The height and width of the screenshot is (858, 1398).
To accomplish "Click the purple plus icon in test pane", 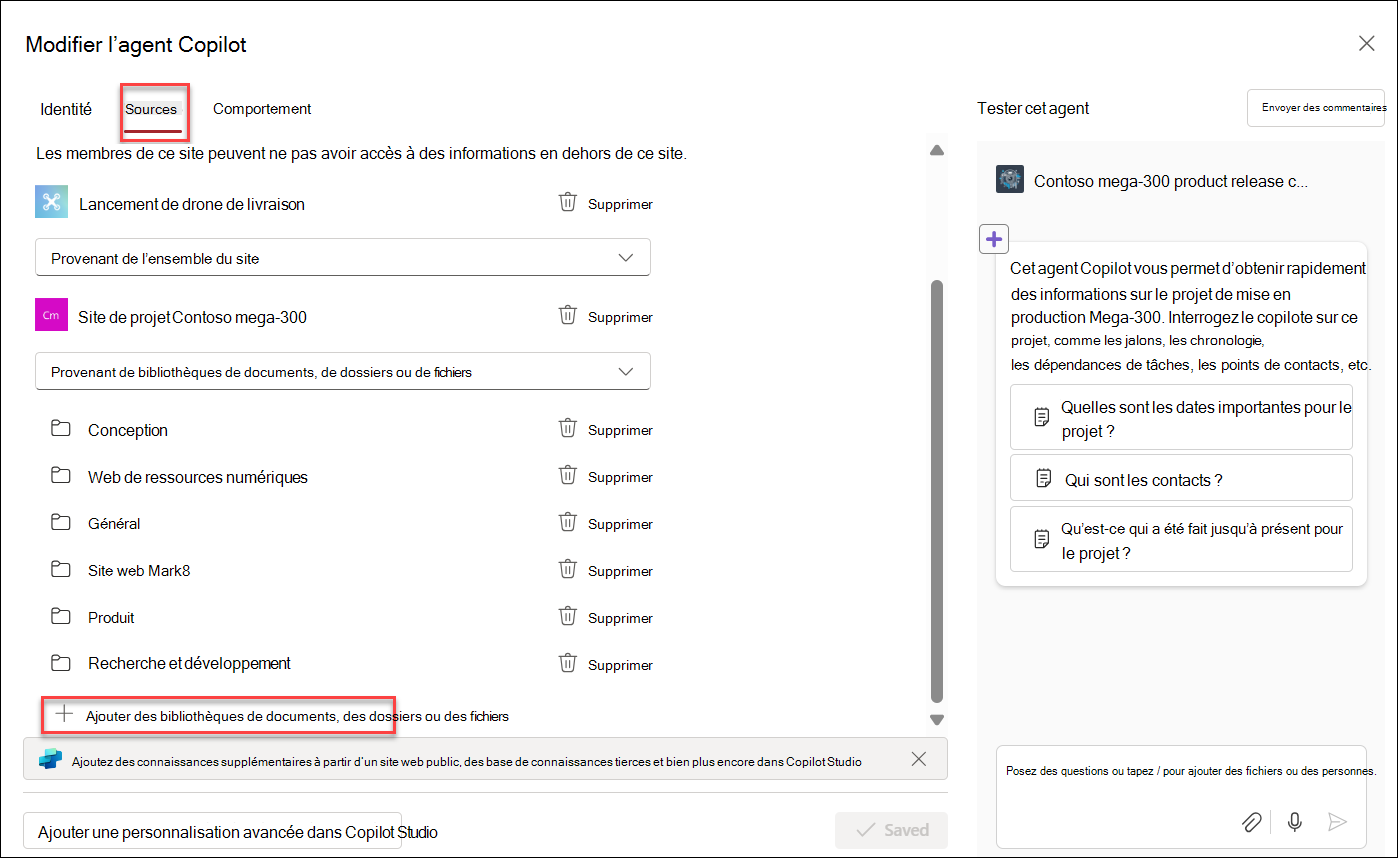I will 994,239.
